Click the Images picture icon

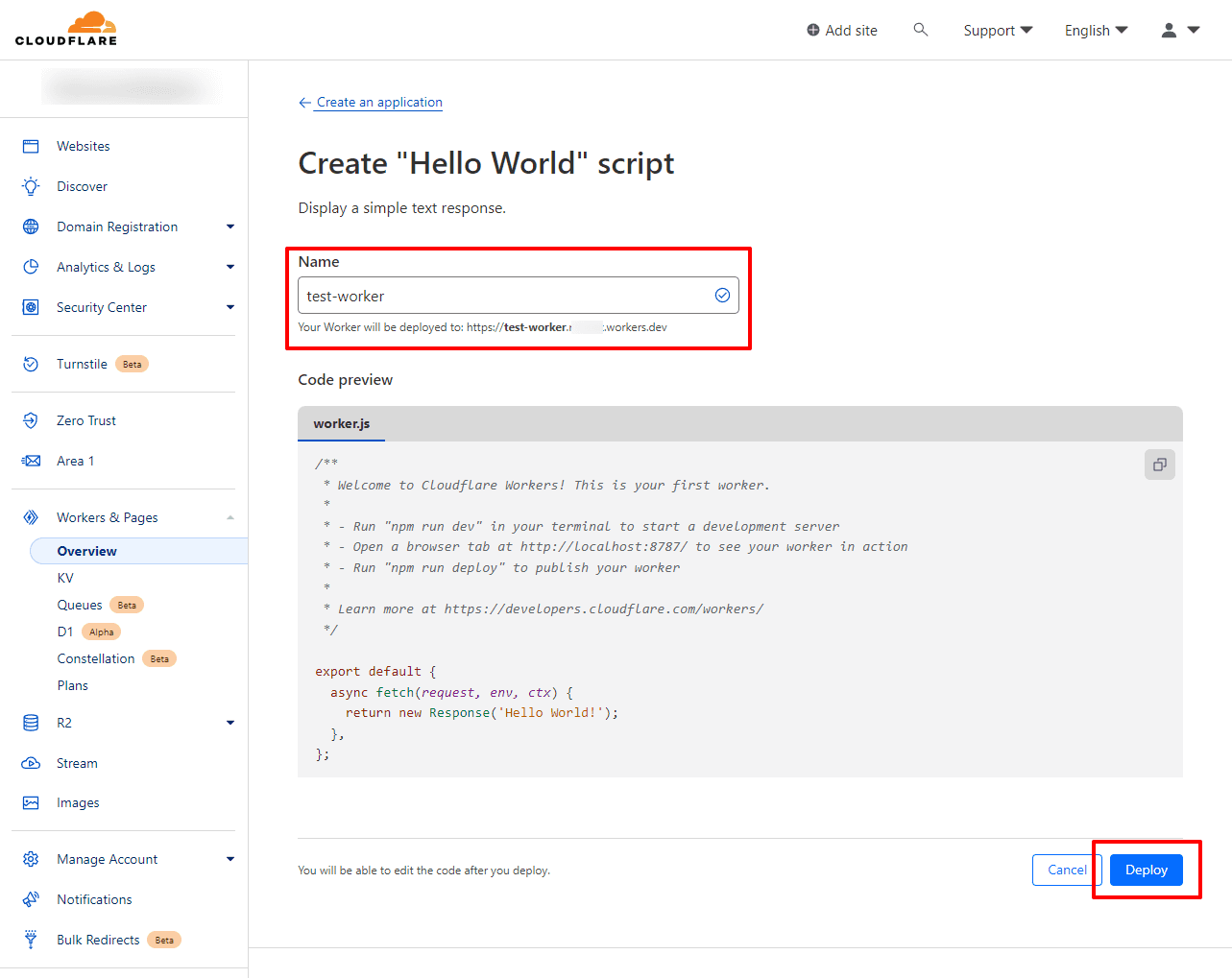click(x=31, y=802)
